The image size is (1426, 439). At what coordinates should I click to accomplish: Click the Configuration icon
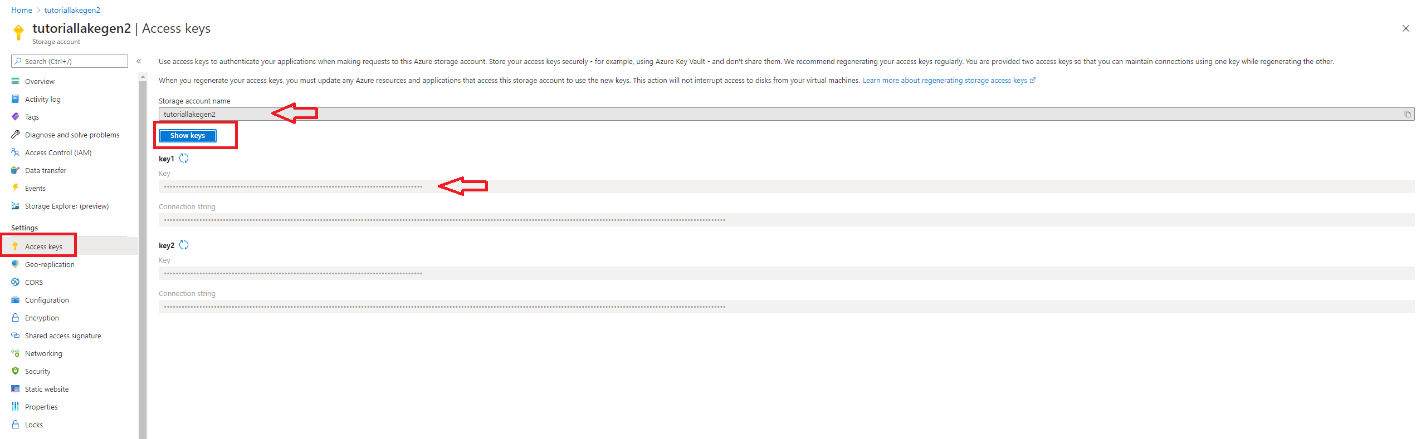click(x=15, y=300)
